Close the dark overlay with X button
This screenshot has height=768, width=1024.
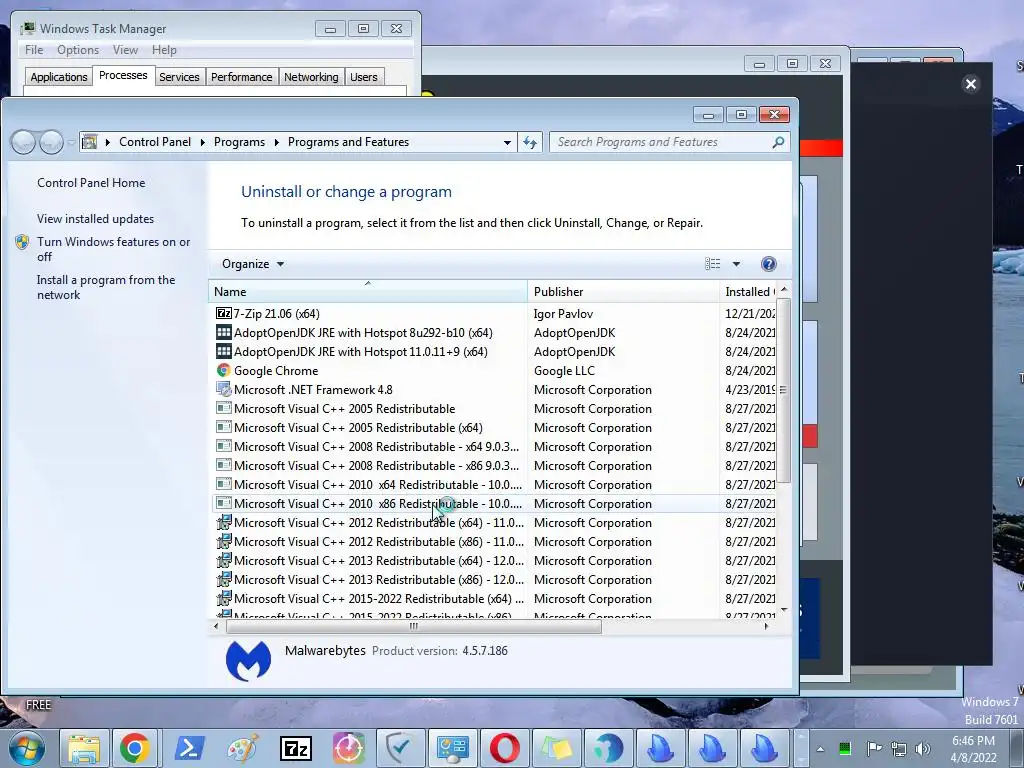[x=970, y=84]
